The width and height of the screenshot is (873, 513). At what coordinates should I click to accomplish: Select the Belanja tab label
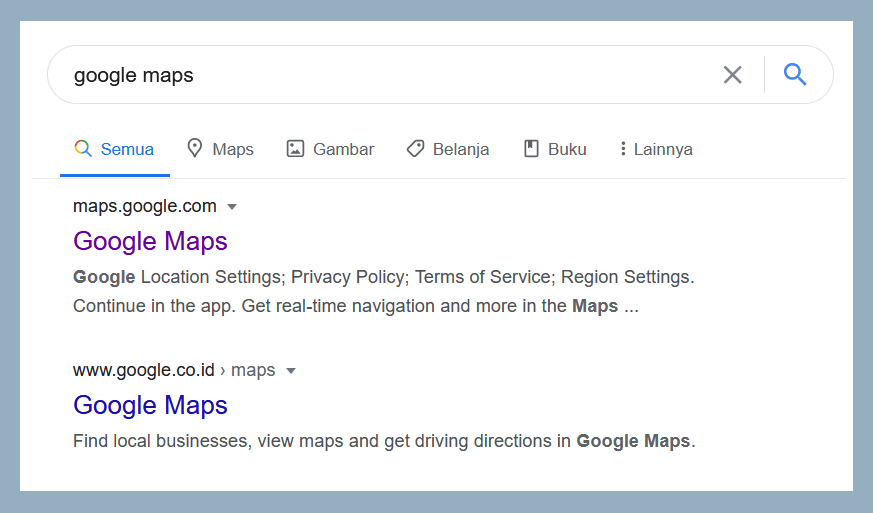coord(461,149)
